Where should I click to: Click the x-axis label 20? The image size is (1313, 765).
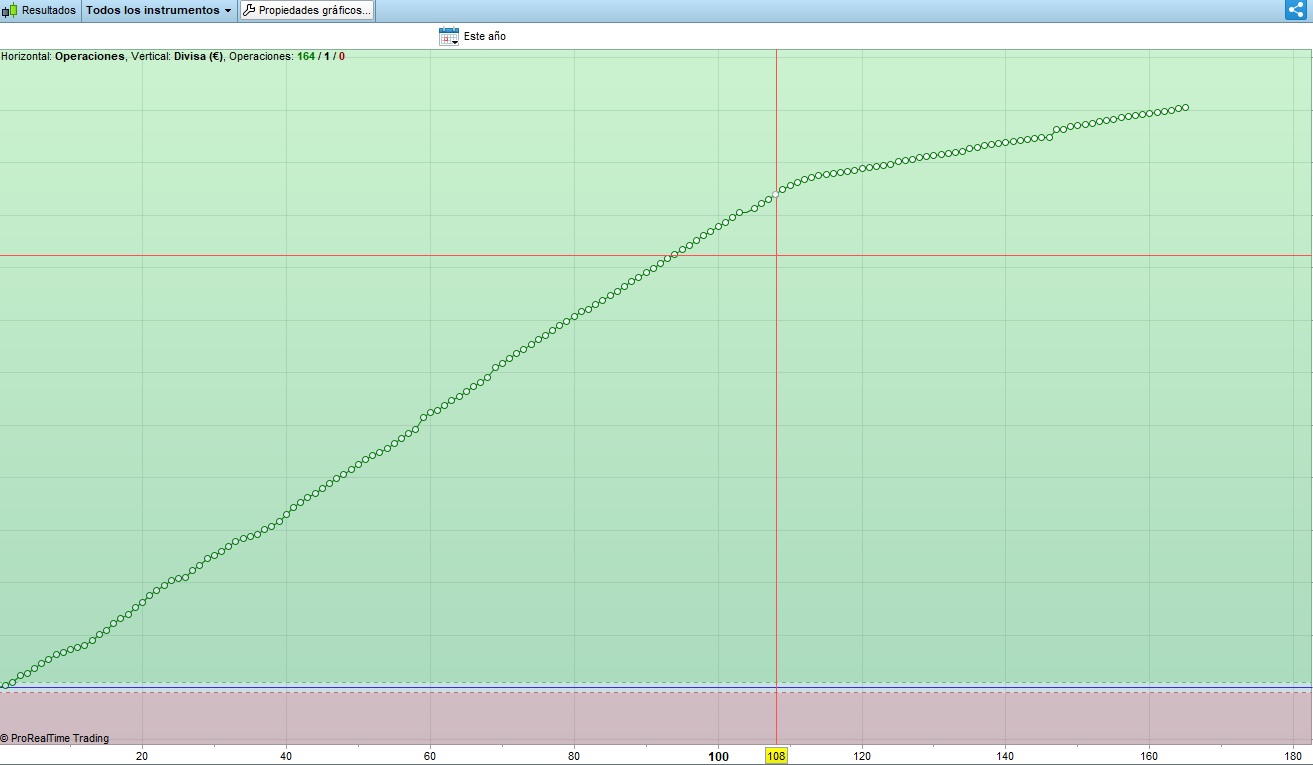point(142,756)
